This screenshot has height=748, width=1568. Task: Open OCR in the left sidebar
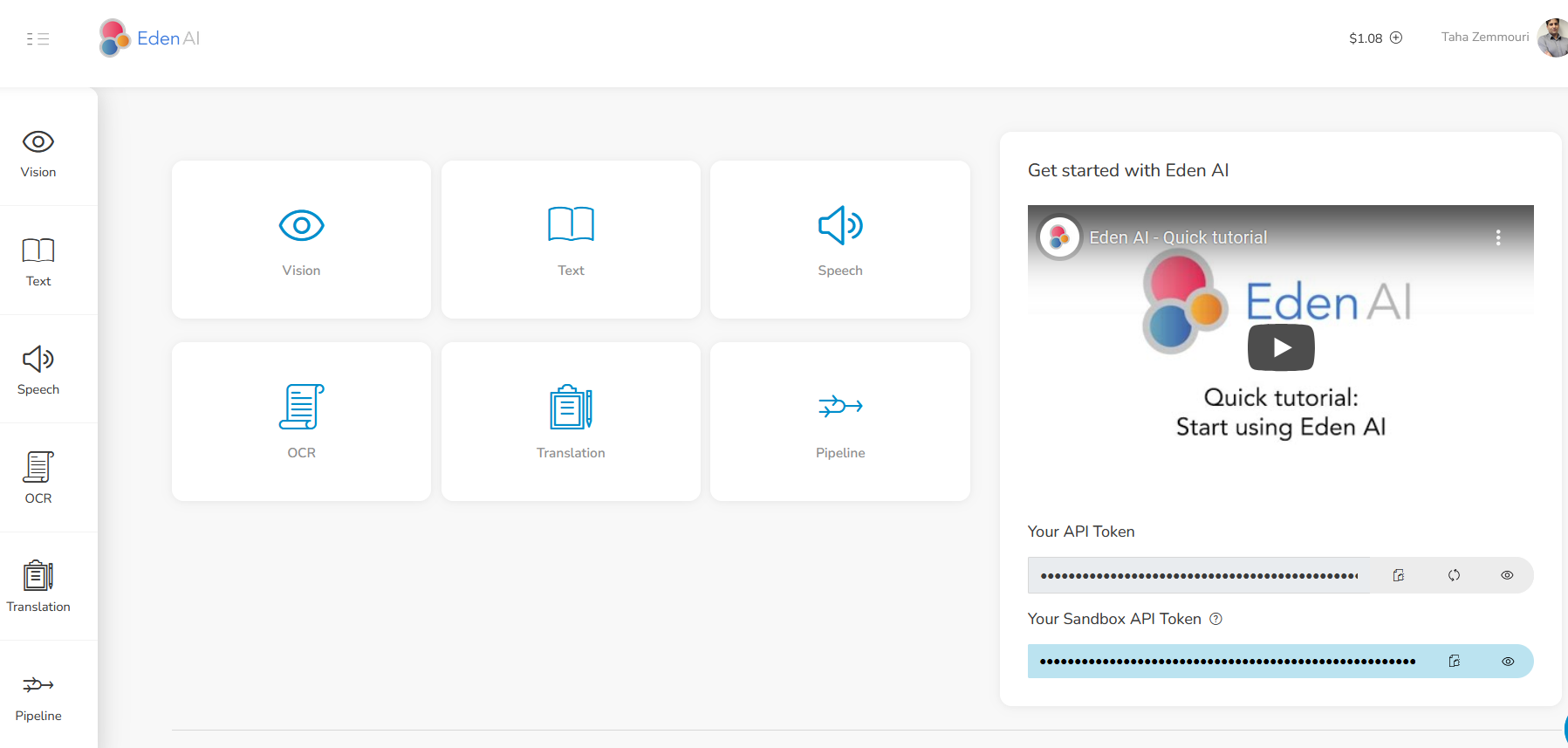pyautogui.click(x=38, y=480)
